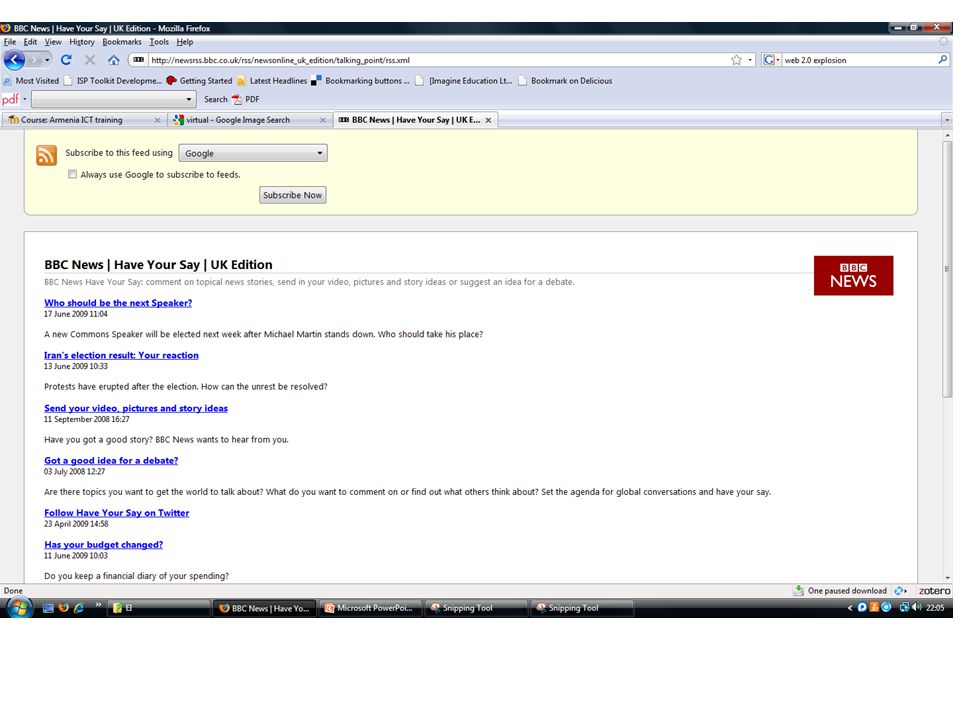This screenshot has width=960, height=720.
Task: Open the Windows Start orb
Action: pyautogui.click(x=19, y=608)
